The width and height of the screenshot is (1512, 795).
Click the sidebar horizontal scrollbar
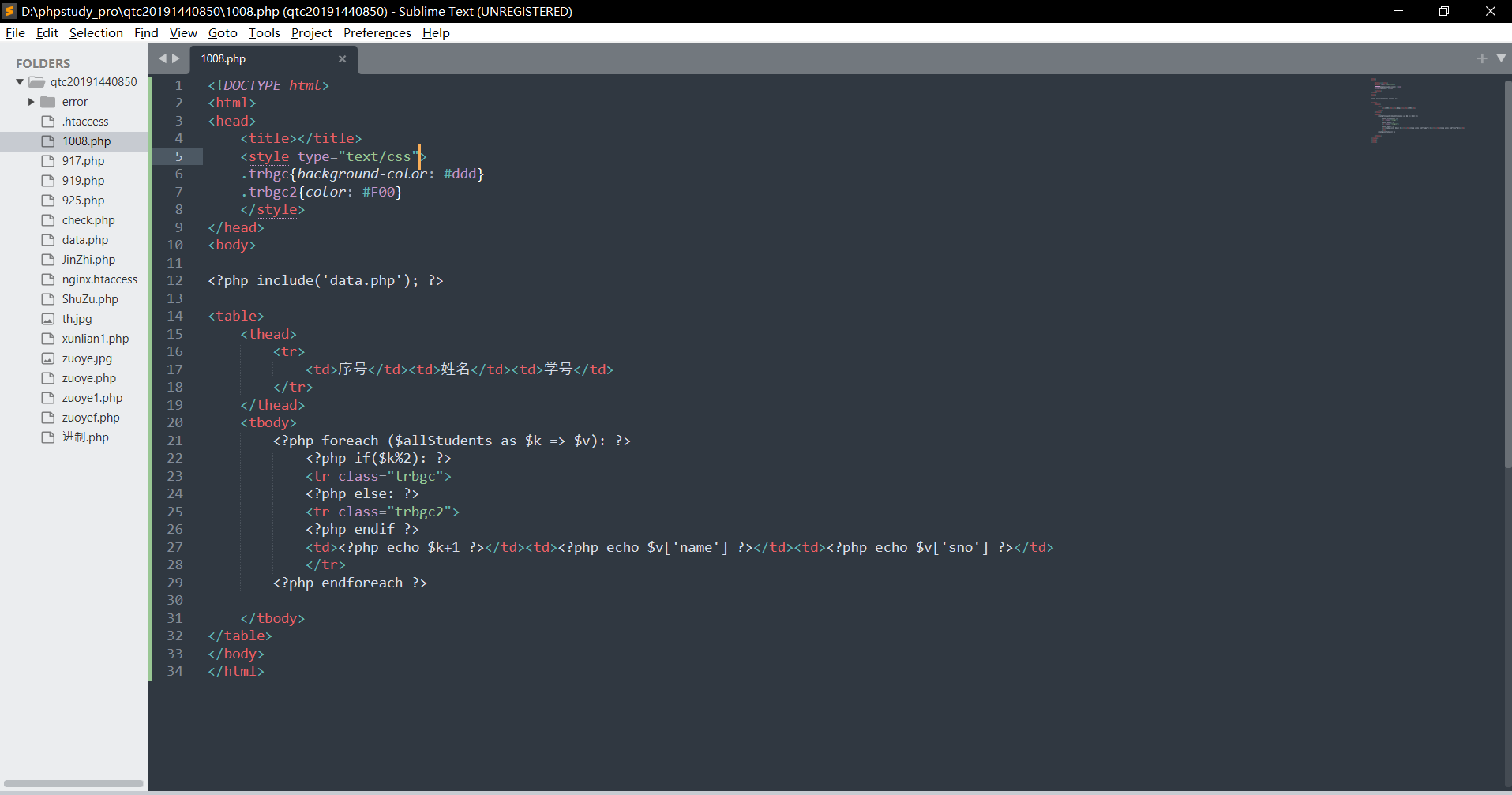point(73,784)
